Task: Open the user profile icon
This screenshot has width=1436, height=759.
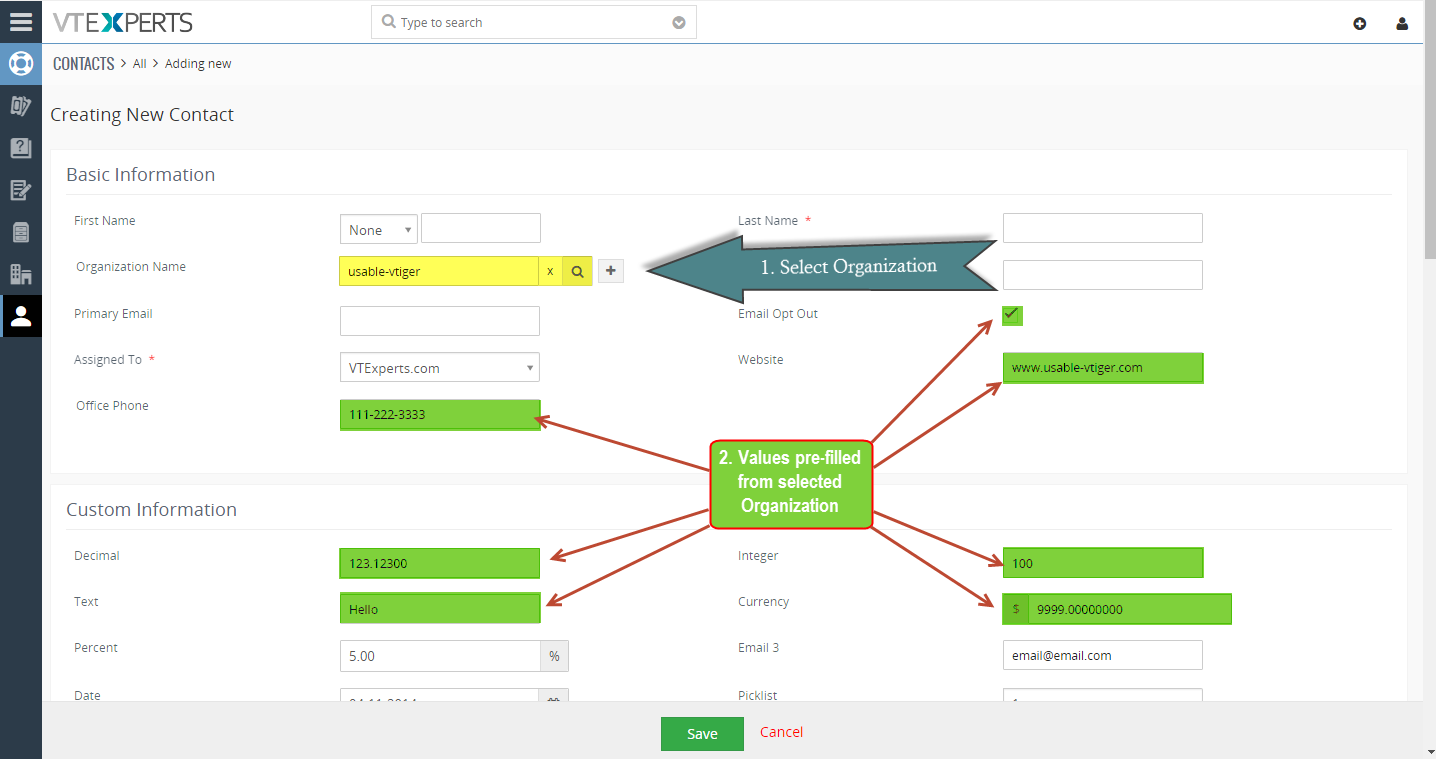Action: pyautogui.click(x=1402, y=23)
